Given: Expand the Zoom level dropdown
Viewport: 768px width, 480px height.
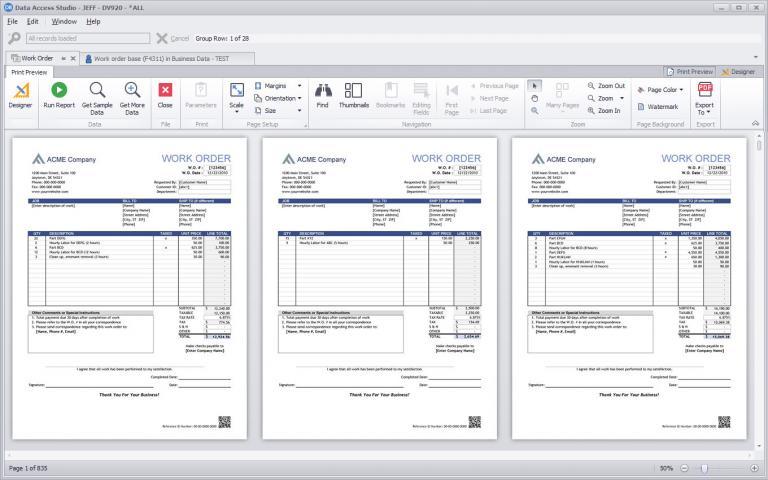Looking at the screenshot, I should click(x=622, y=98).
